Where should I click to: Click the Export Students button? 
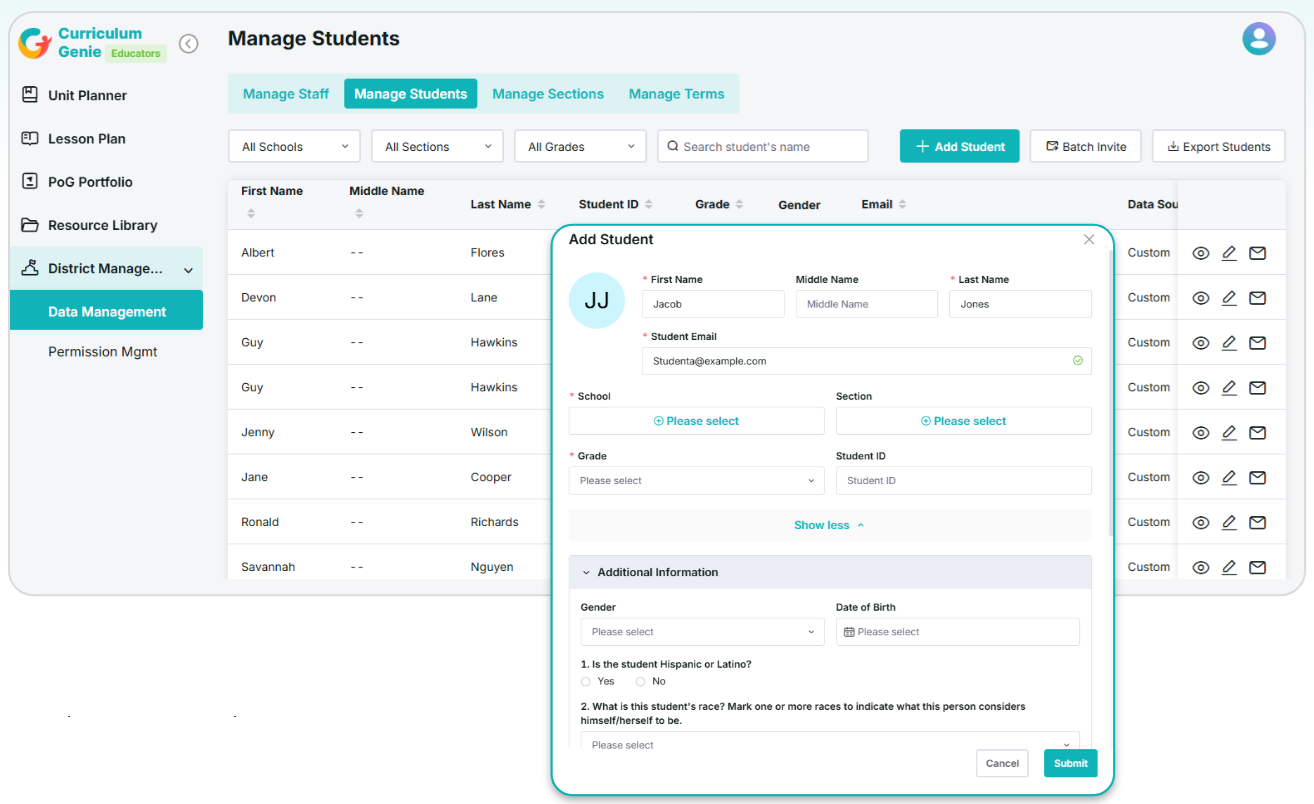tap(1219, 146)
